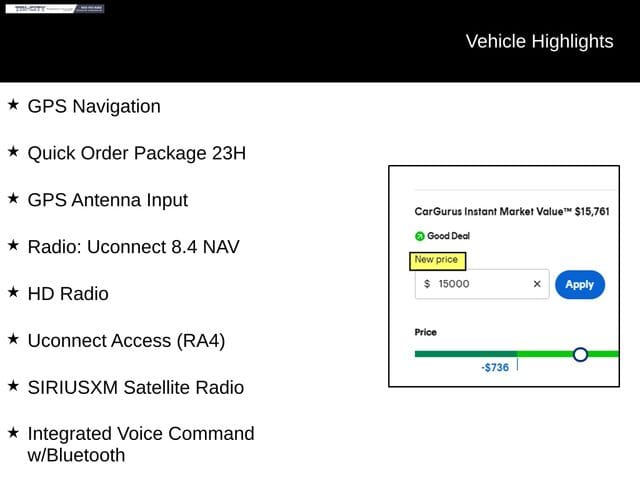Select the Radio: Uconnect 8.4 NAV text
The image size is (640, 480).
point(133,246)
